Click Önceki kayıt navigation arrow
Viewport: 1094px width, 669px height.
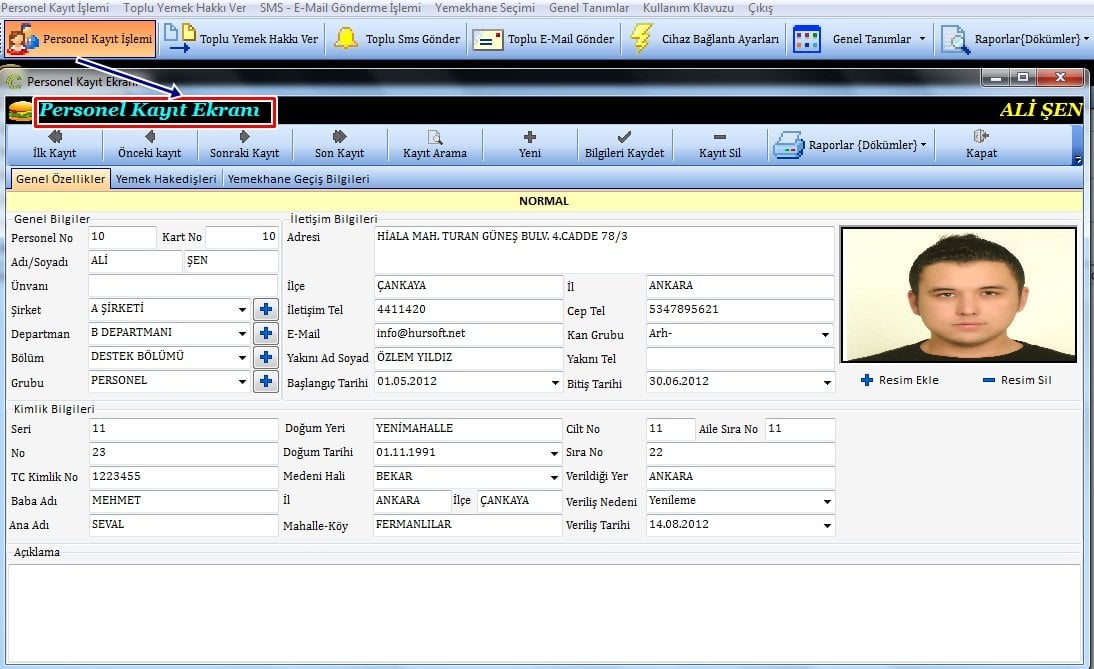149,145
